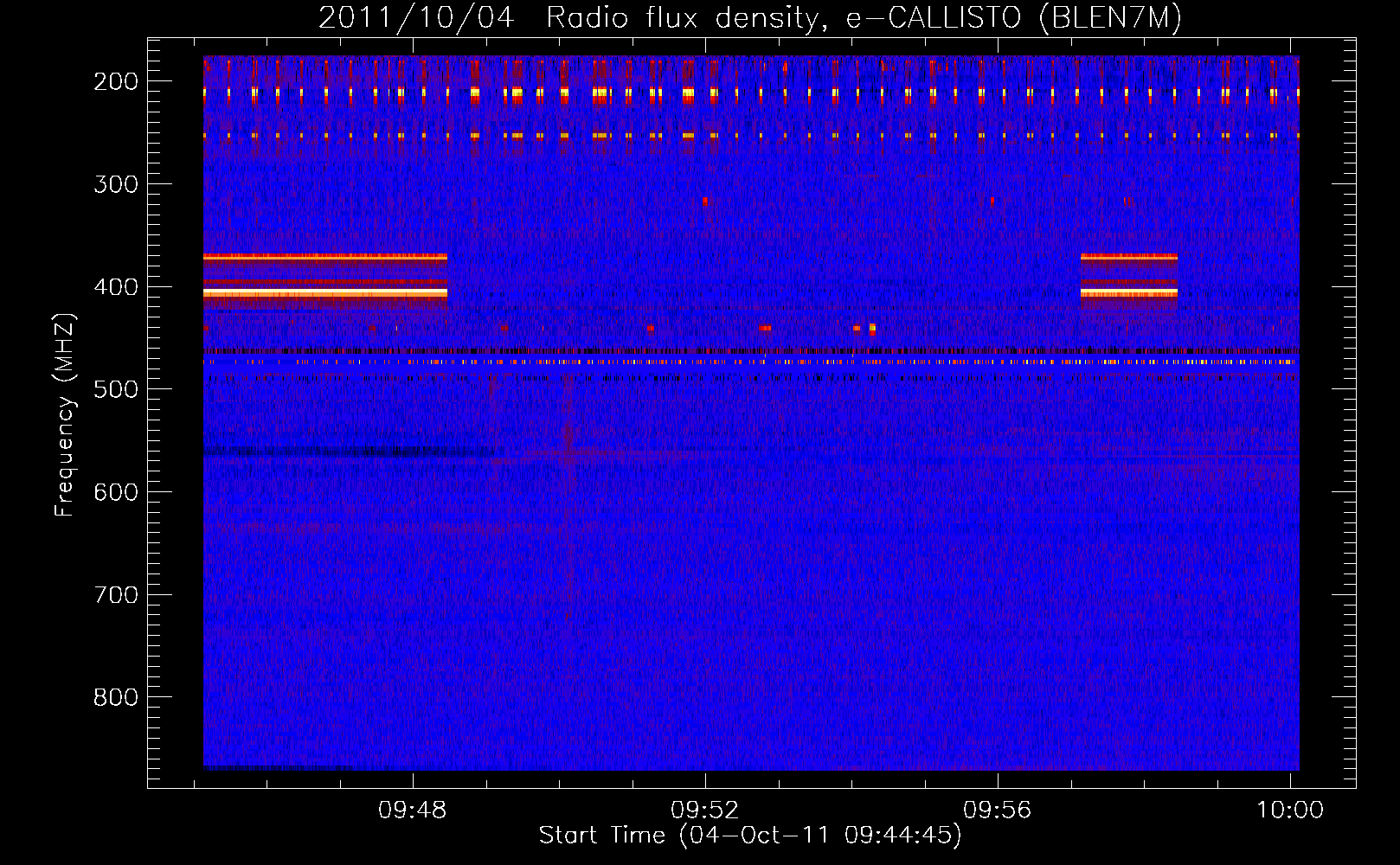Click the 700 frequency tick label
The width and height of the screenshot is (1400, 865).
[116, 595]
